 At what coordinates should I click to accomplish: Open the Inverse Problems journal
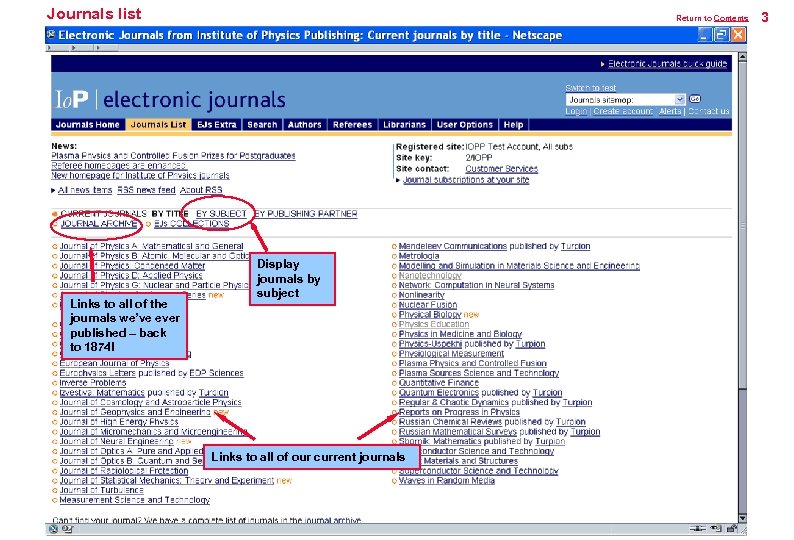[x=93, y=383]
